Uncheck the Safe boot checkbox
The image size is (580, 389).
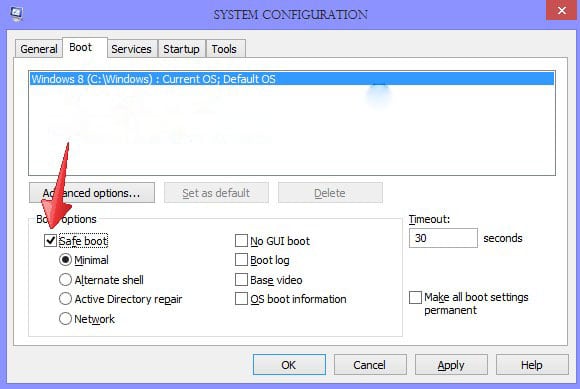[x=50, y=240]
